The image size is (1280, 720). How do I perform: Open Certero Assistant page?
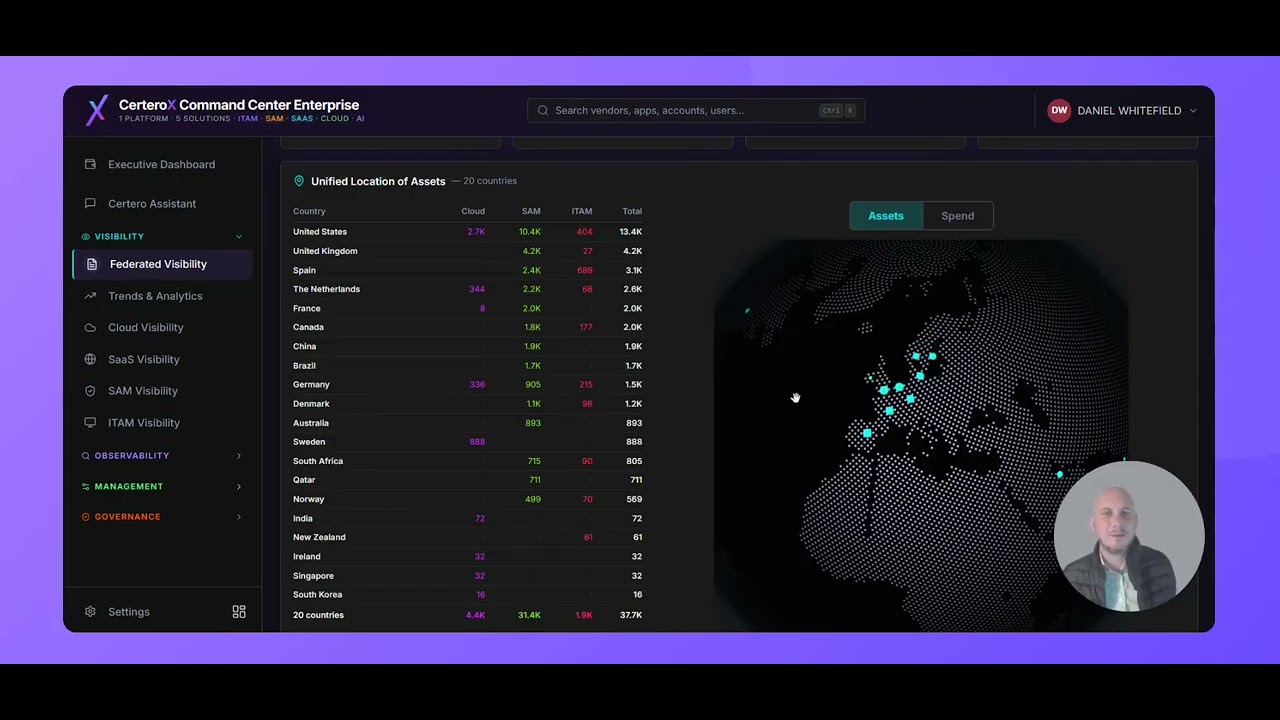[x=162, y=203]
